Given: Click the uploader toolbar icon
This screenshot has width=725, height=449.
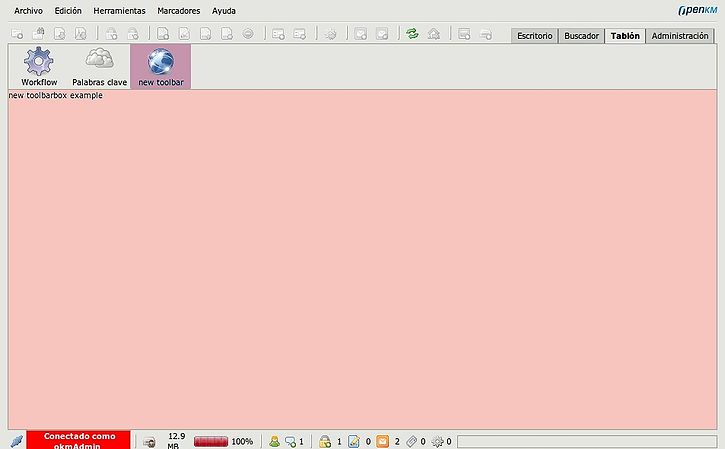Looking at the screenshot, I should (x=485, y=34).
